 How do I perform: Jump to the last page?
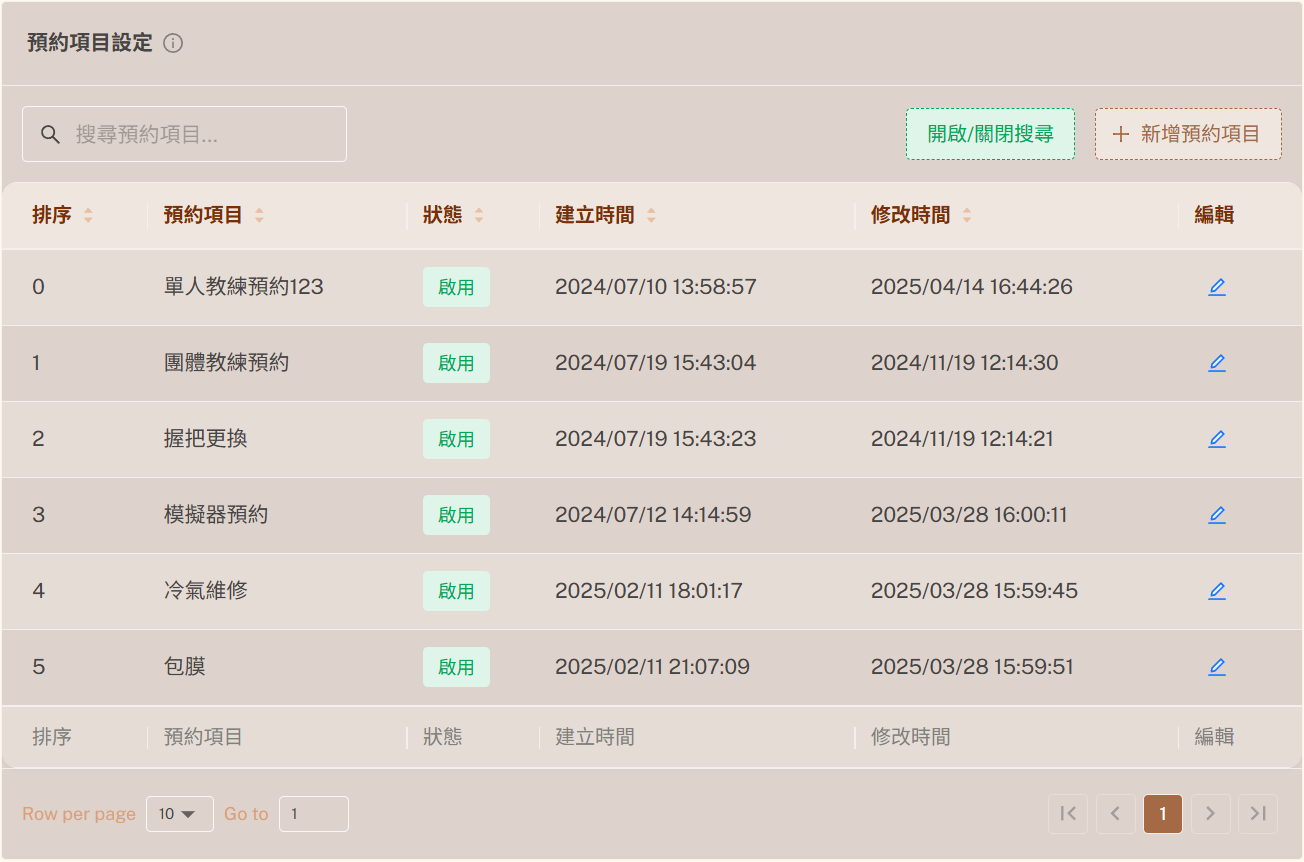(1257, 814)
